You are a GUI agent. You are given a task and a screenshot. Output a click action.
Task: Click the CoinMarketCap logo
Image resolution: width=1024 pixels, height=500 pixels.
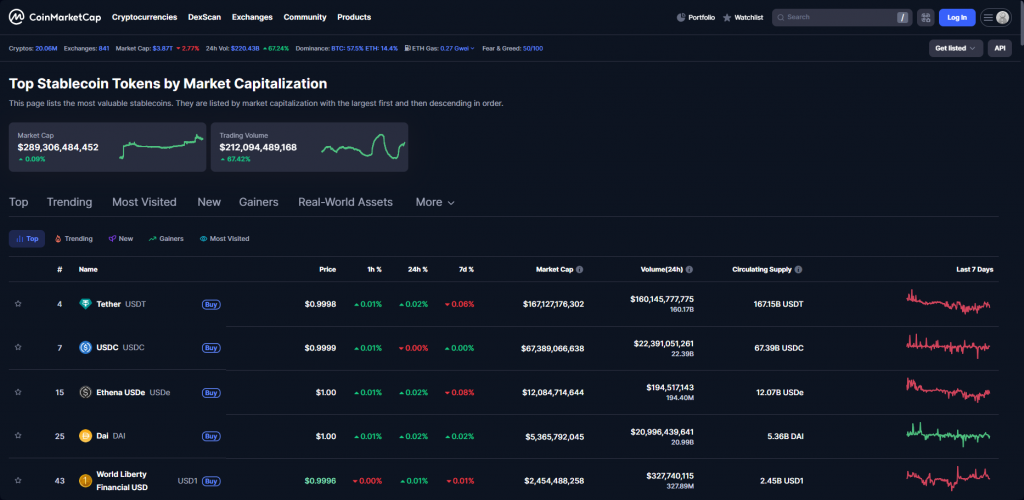55,18
